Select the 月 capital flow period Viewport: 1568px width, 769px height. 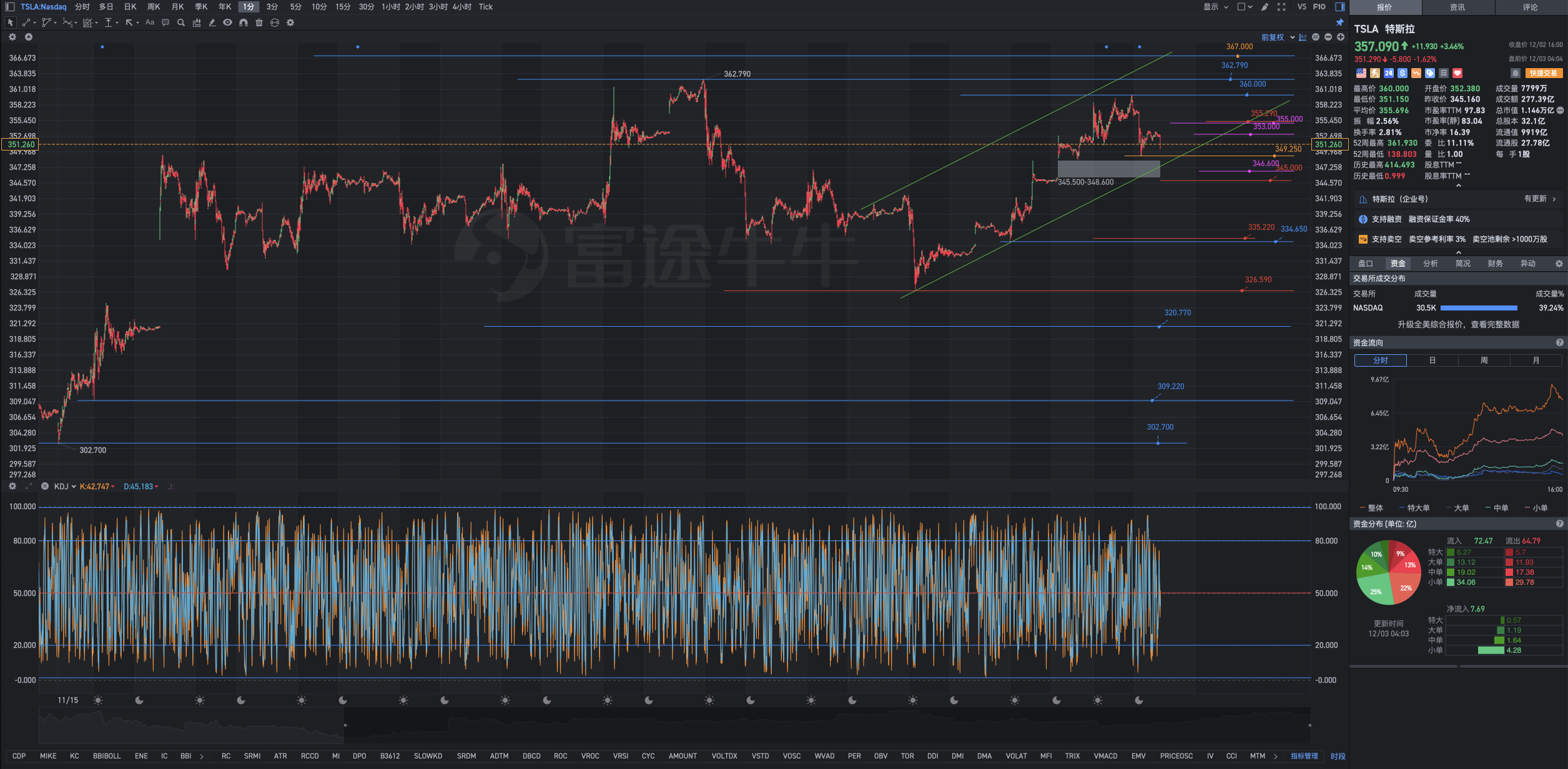point(1536,360)
